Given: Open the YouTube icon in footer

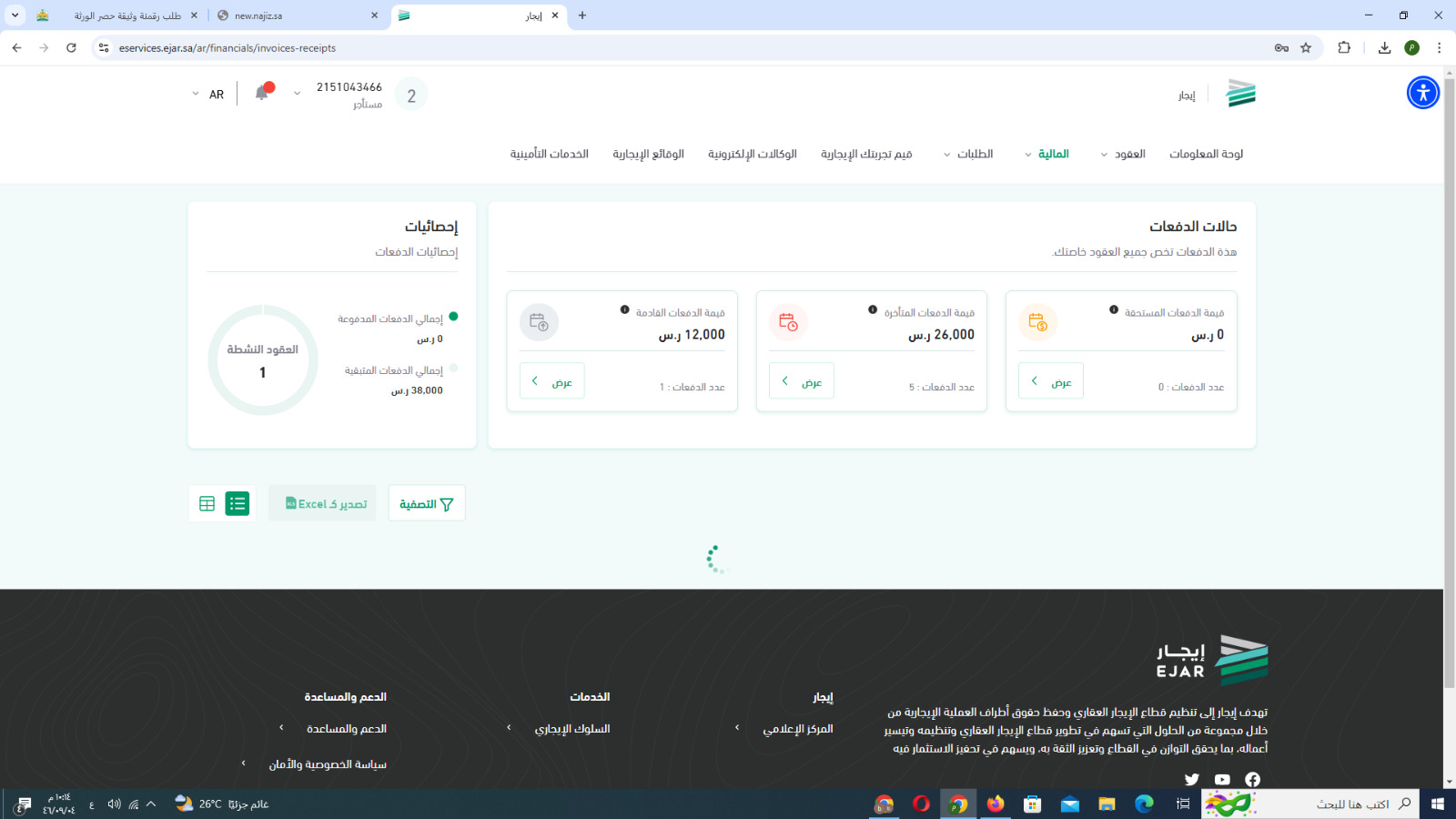Looking at the screenshot, I should point(1222,779).
